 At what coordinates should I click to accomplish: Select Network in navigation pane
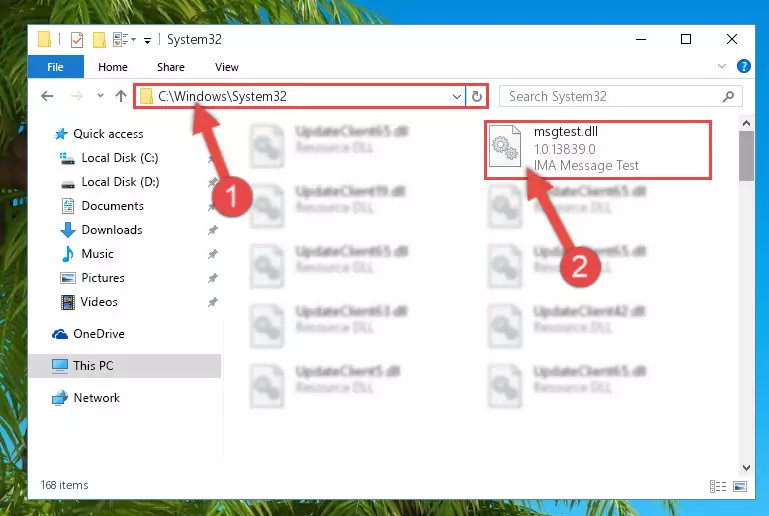[x=96, y=398]
